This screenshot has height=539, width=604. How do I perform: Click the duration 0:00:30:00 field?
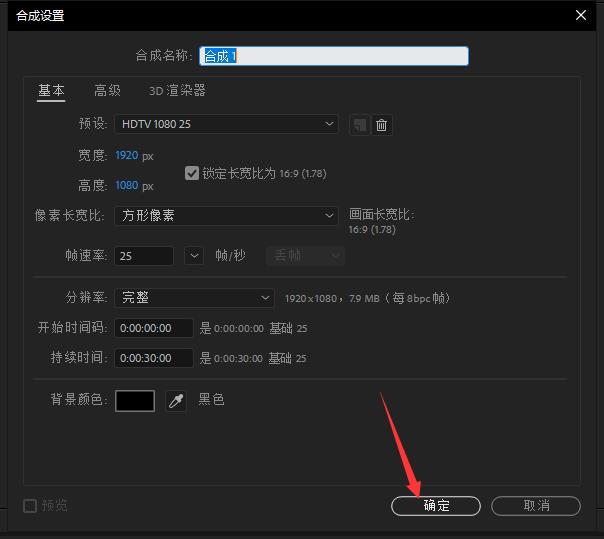point(153,358)
